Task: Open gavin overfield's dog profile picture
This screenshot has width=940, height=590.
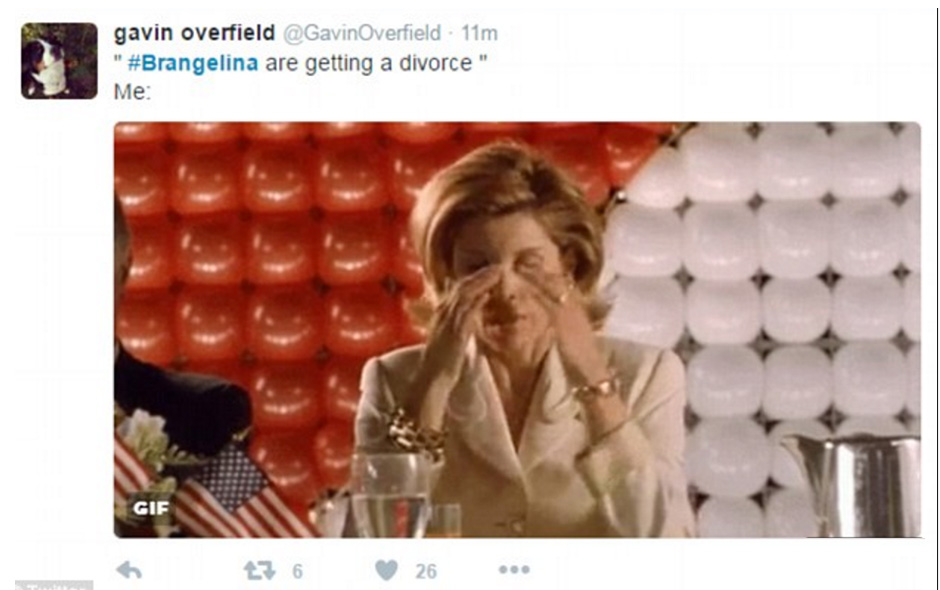Action: 59,61
